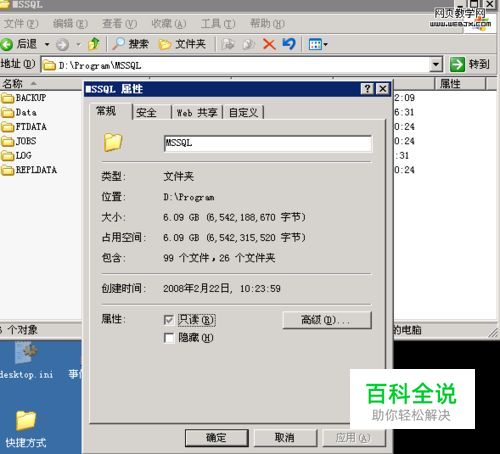Open the File (文件) menu
This screenshot has width=500, height=454.
(21, 24)
